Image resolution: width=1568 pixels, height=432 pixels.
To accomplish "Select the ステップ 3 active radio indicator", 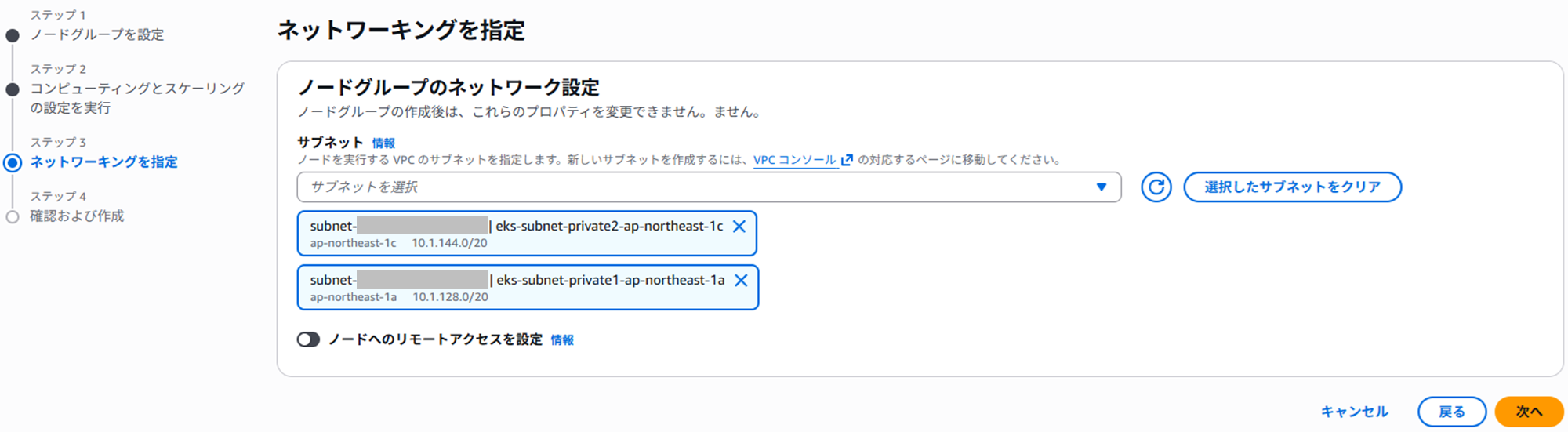I will (x=13, y=163).
